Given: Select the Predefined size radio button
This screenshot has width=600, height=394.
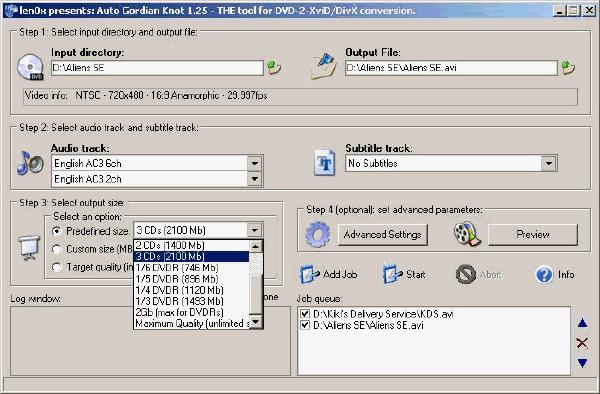Looking at the screenshot, I should click(57, 231).
